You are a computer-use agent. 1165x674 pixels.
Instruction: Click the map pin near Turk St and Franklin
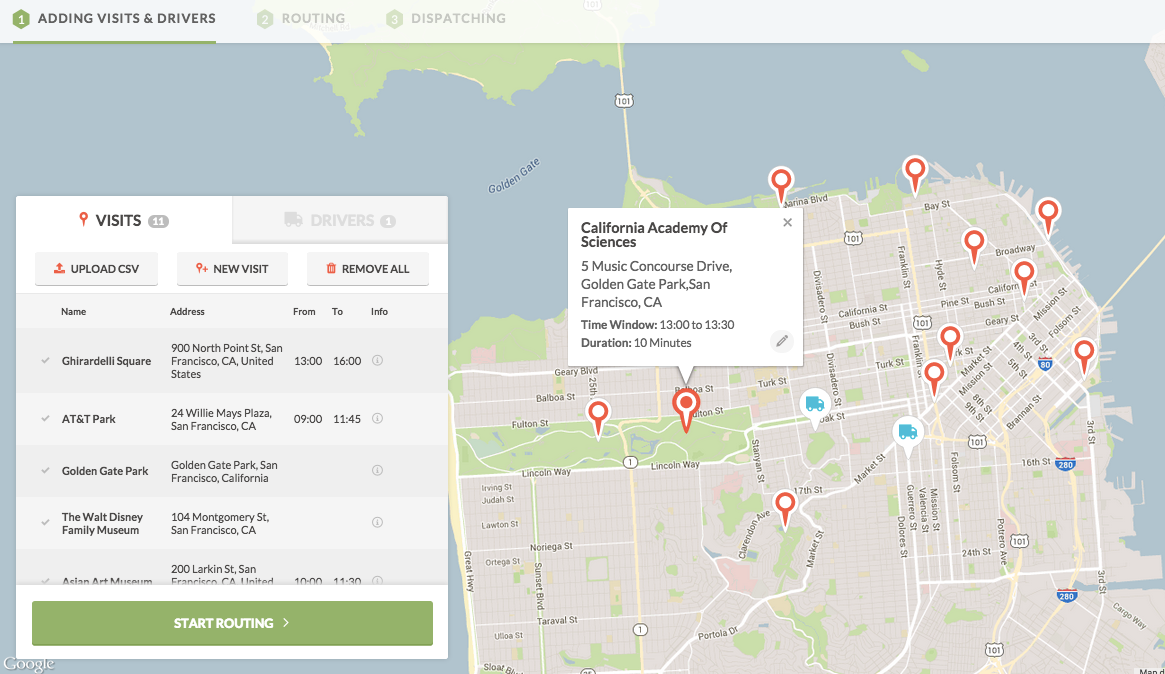(x=950, y=343)
